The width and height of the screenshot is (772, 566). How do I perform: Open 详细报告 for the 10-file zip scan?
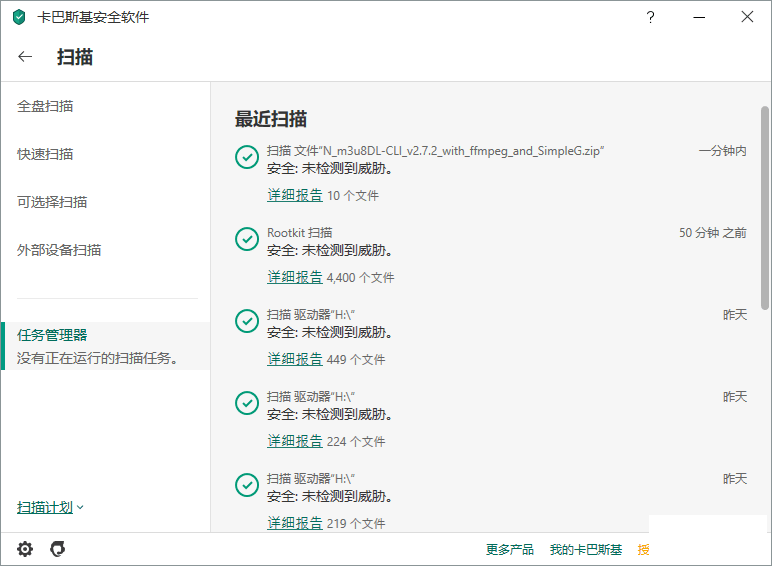point(295,195)
